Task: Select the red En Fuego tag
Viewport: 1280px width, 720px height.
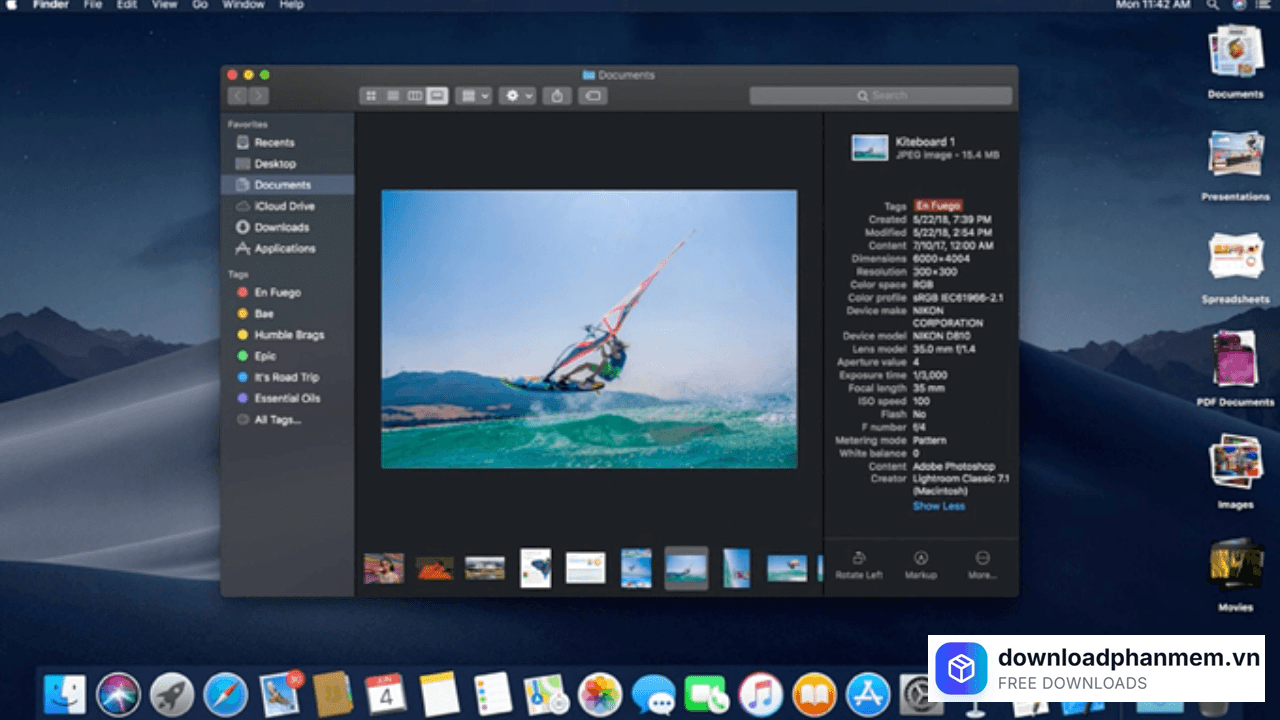Action: point(277,292)
